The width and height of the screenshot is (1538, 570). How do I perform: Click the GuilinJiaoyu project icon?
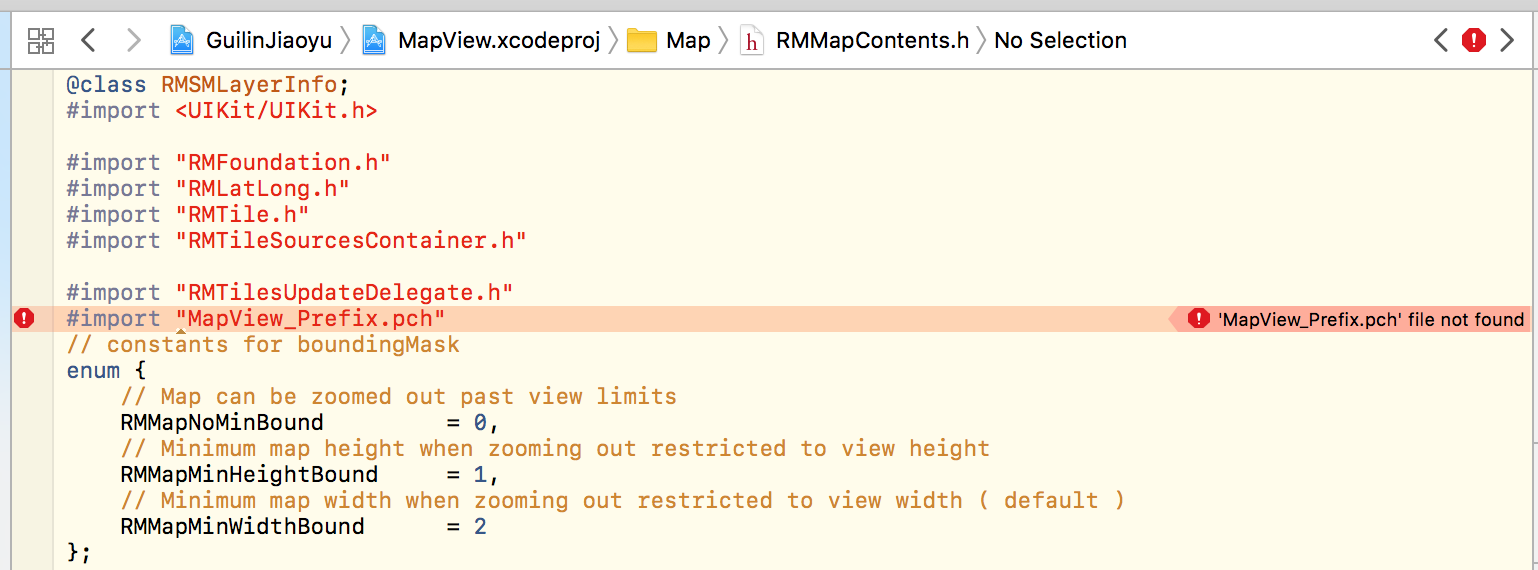pos(182,41)
